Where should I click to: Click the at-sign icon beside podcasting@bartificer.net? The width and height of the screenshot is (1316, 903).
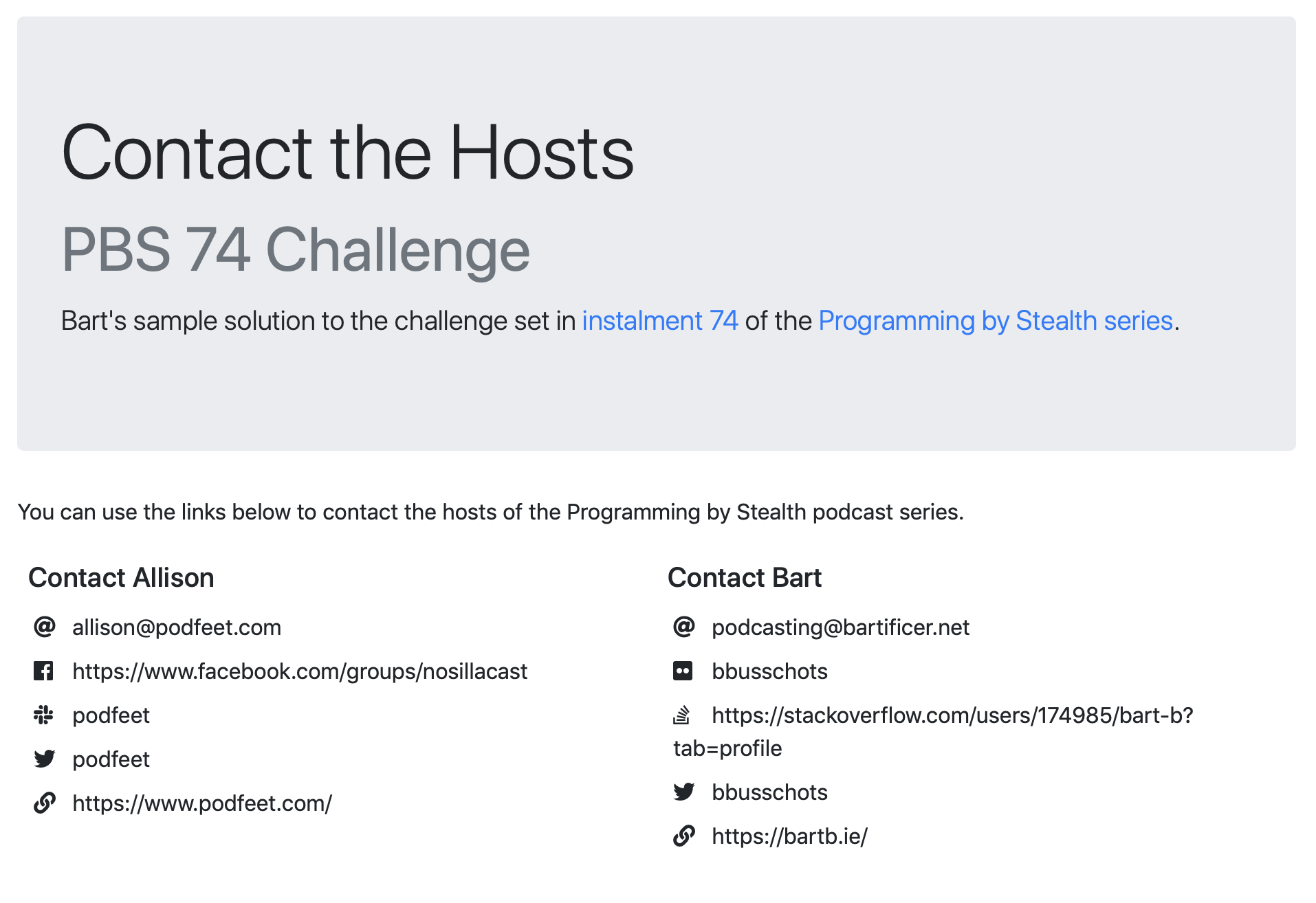[684, 627]
